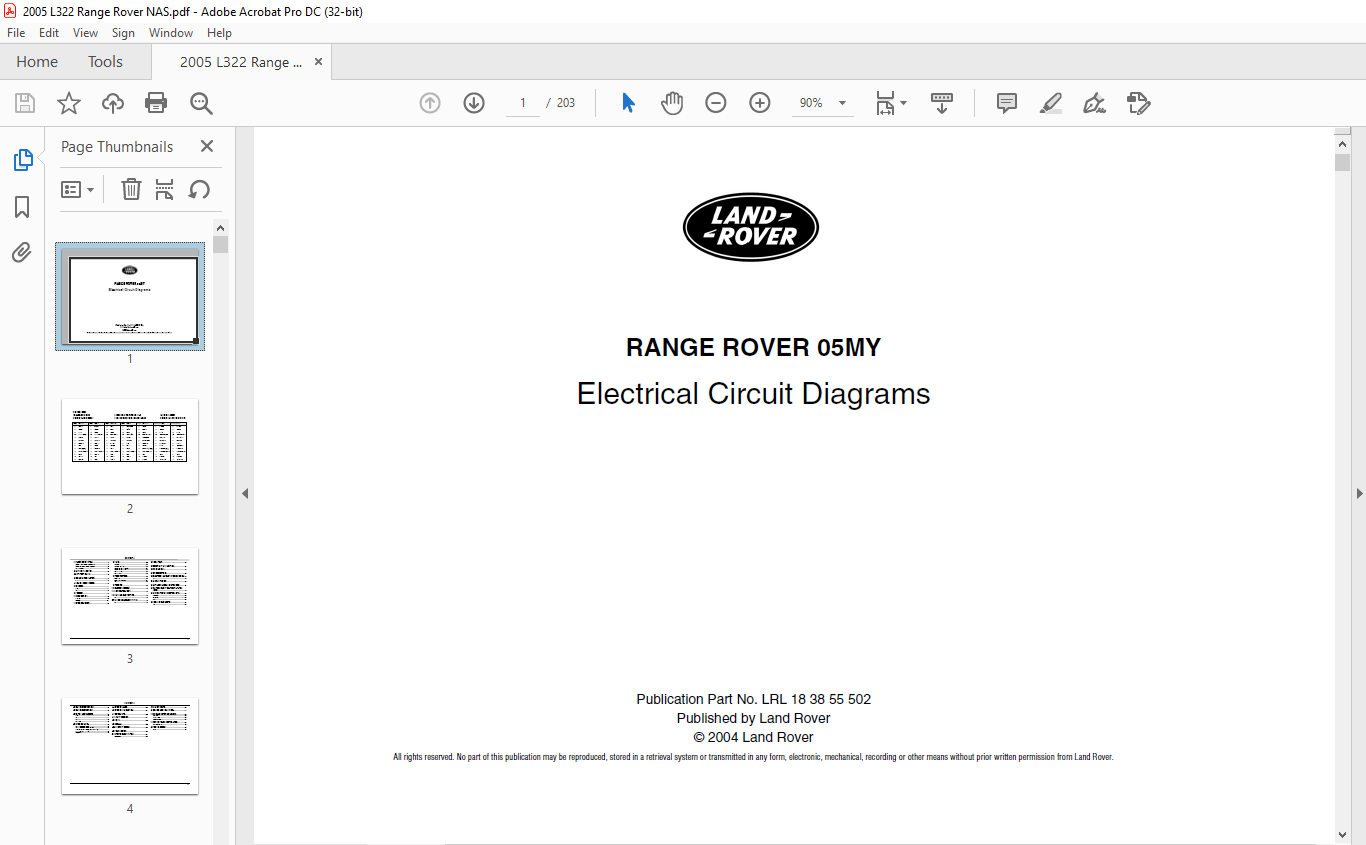Viewport: 1366px width, 845px height.
Task: Switch to the Tools tab
Action: coord(105,62)
